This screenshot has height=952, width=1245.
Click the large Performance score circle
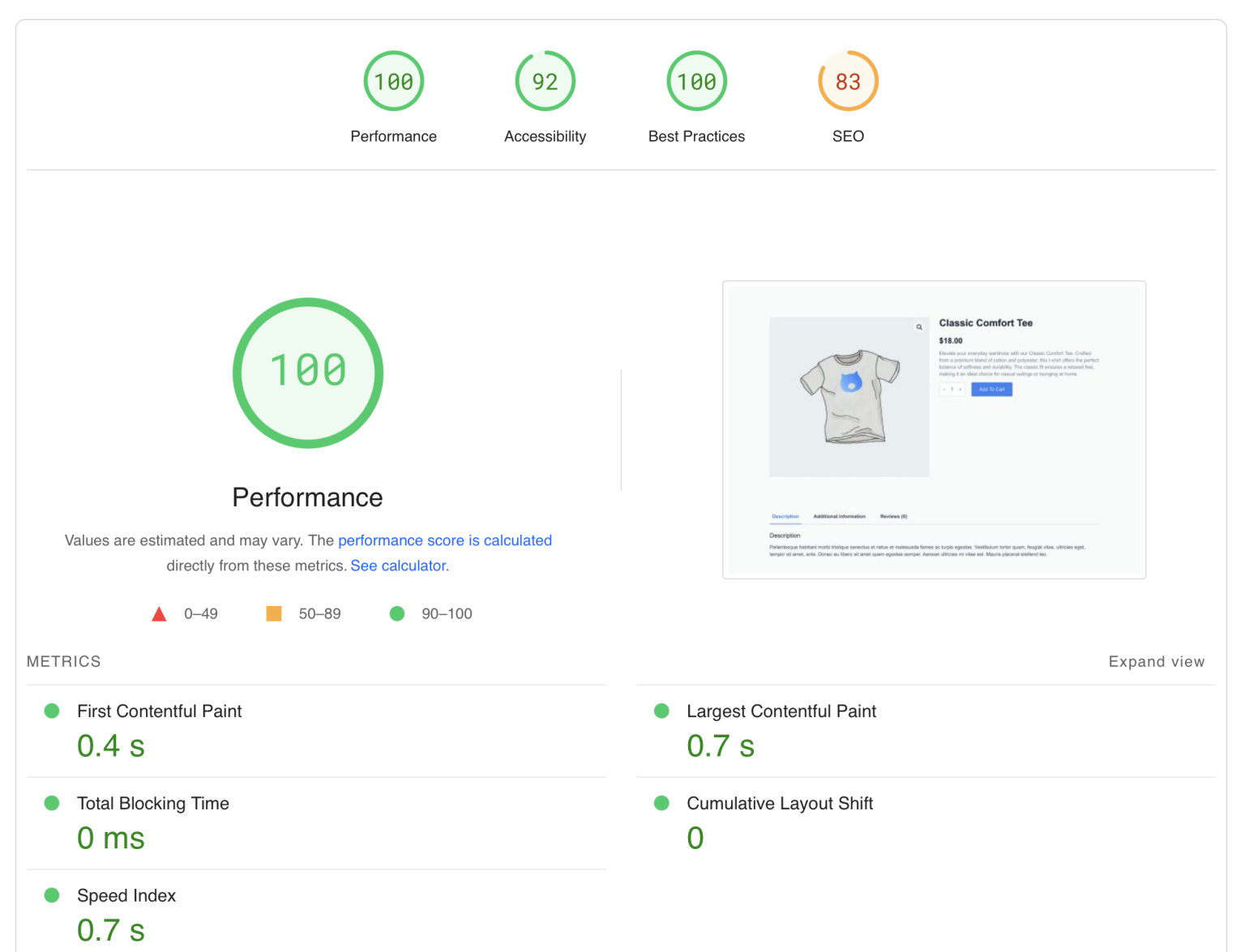[x=307, y=373]
